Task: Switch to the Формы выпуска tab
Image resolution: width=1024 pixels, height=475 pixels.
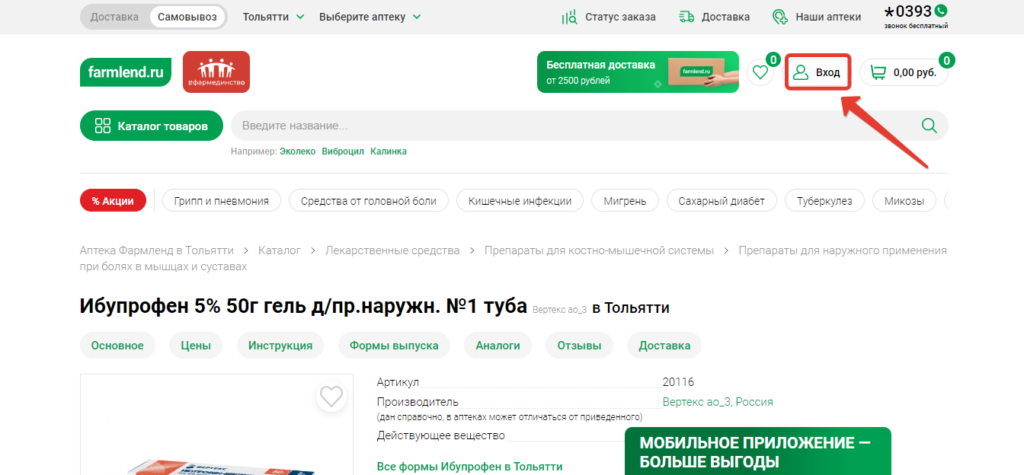Action: click(394, 346)
